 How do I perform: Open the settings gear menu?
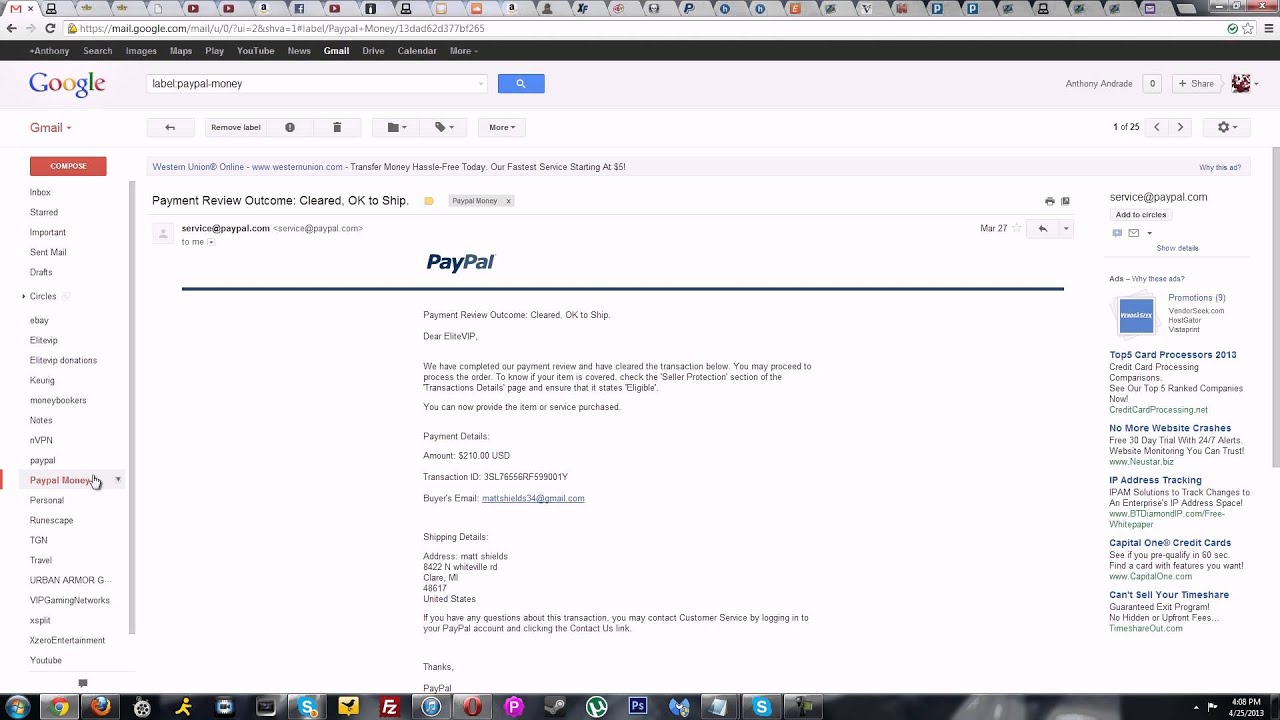click(x=1227, y=127)
